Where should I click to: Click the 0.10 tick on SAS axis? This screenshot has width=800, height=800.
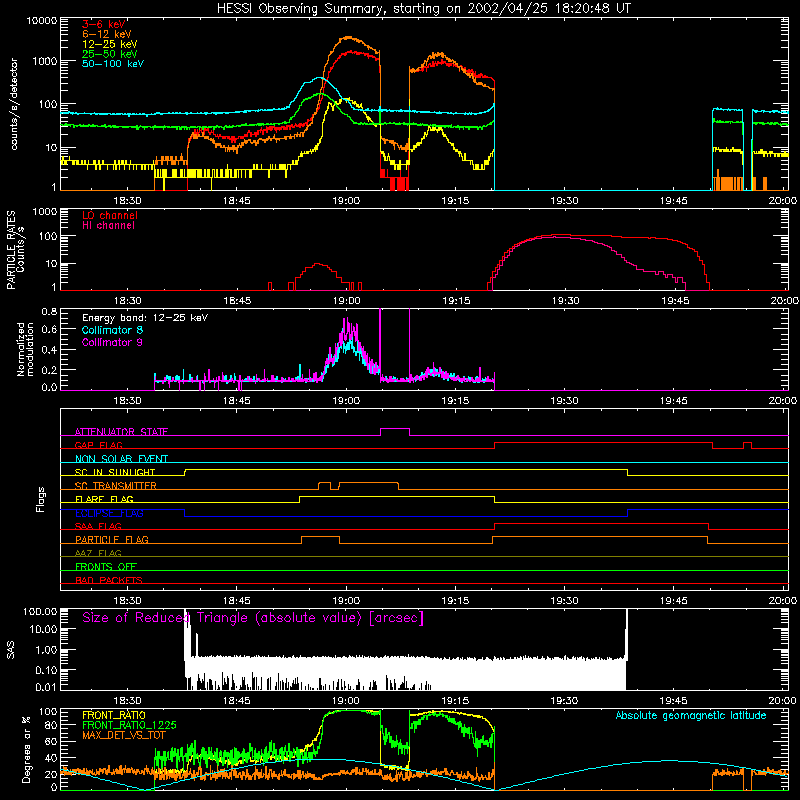[46, 670]
